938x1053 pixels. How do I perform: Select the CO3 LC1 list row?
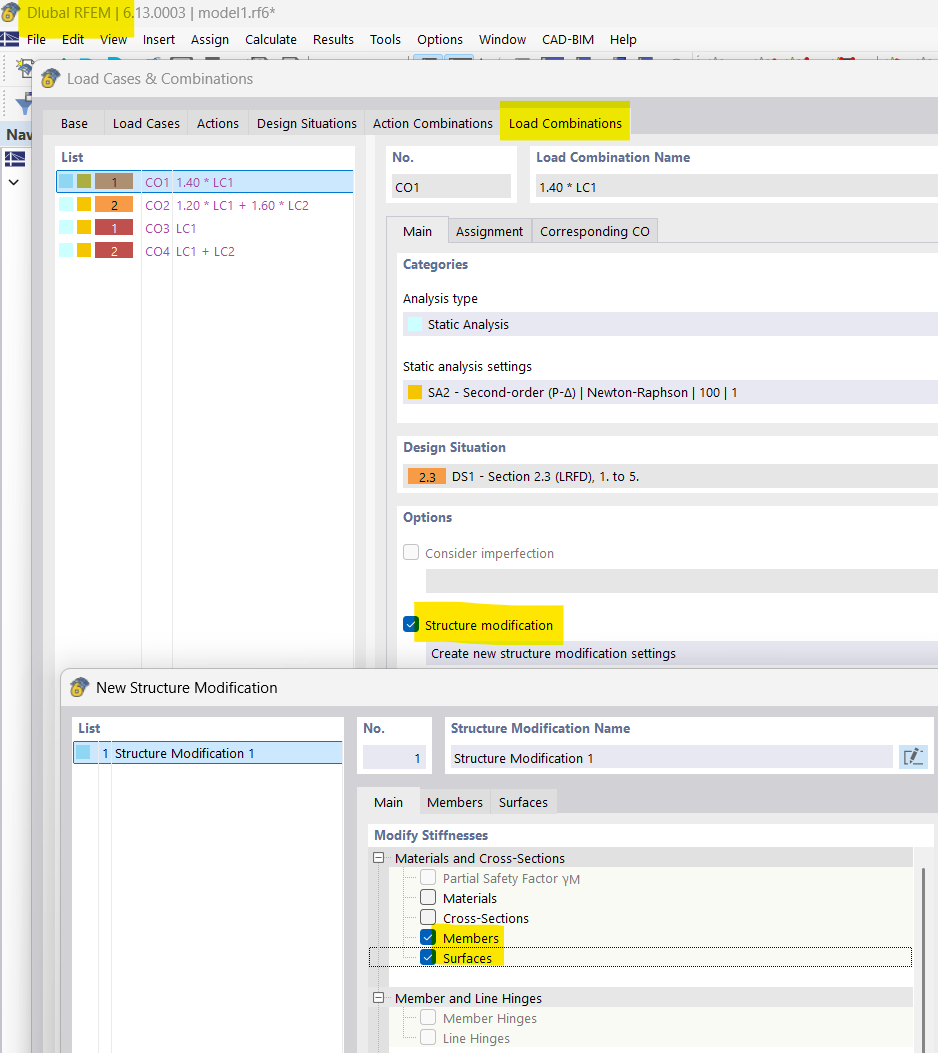coord(205,228)
